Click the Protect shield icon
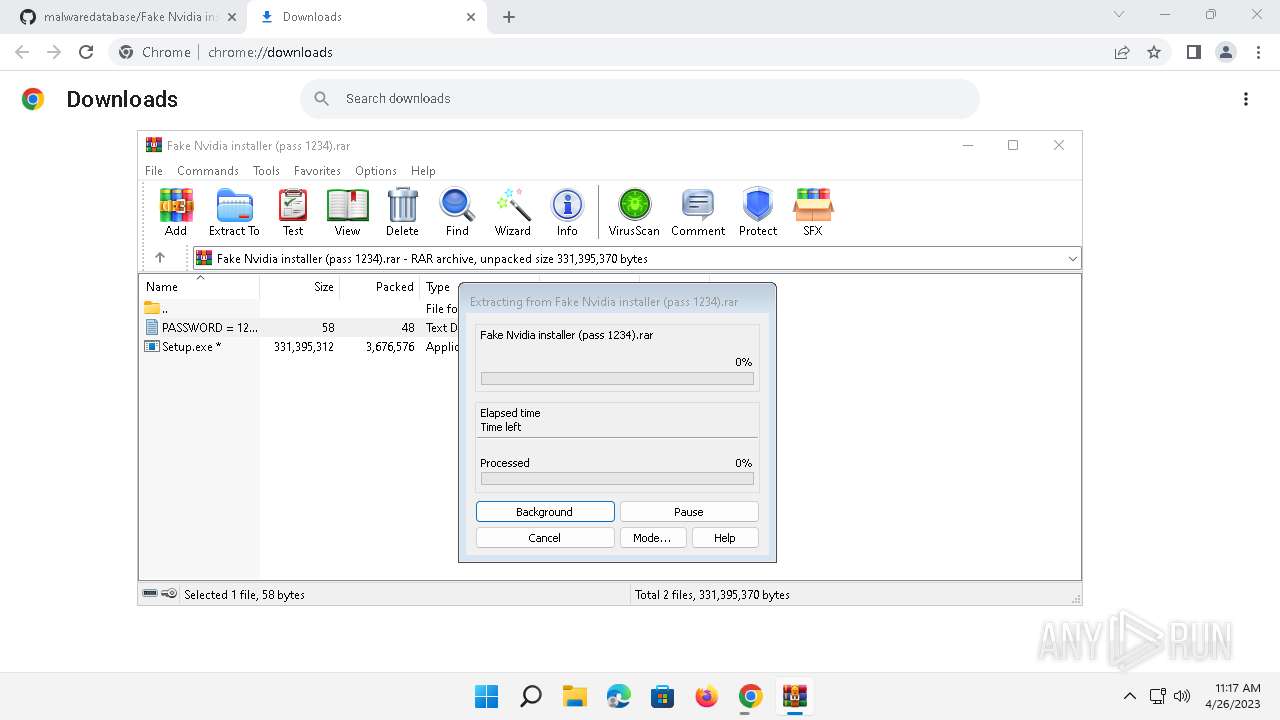 point(758,212)
